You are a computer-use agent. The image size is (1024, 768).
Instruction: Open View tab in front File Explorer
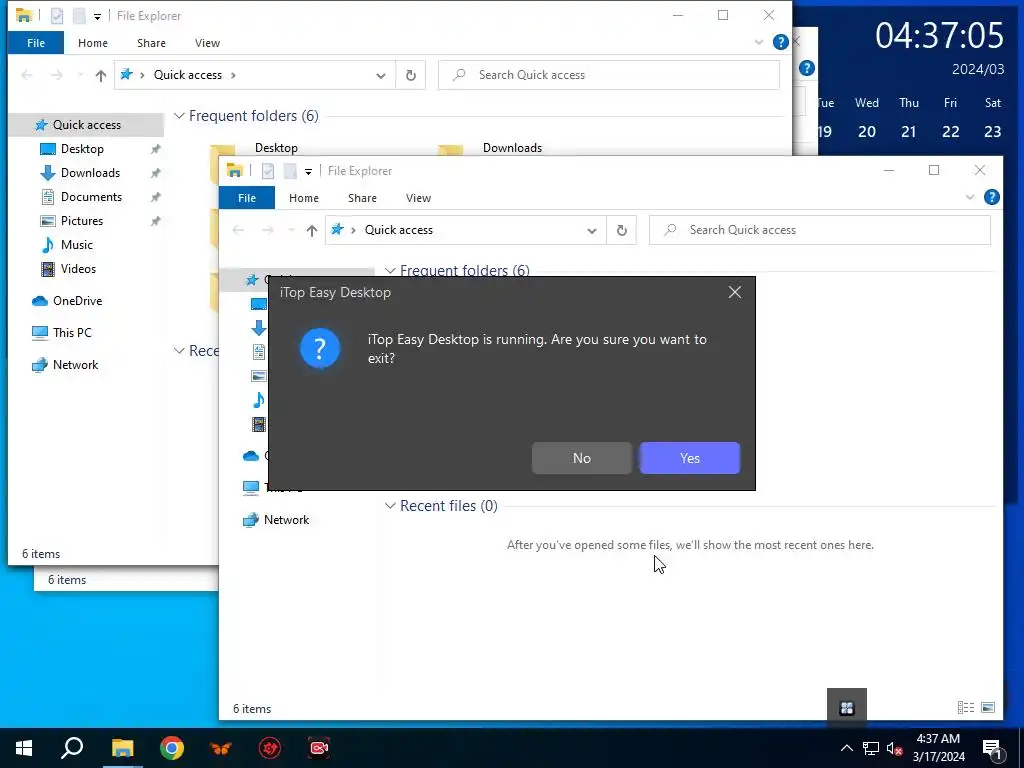tap(419, 198)
